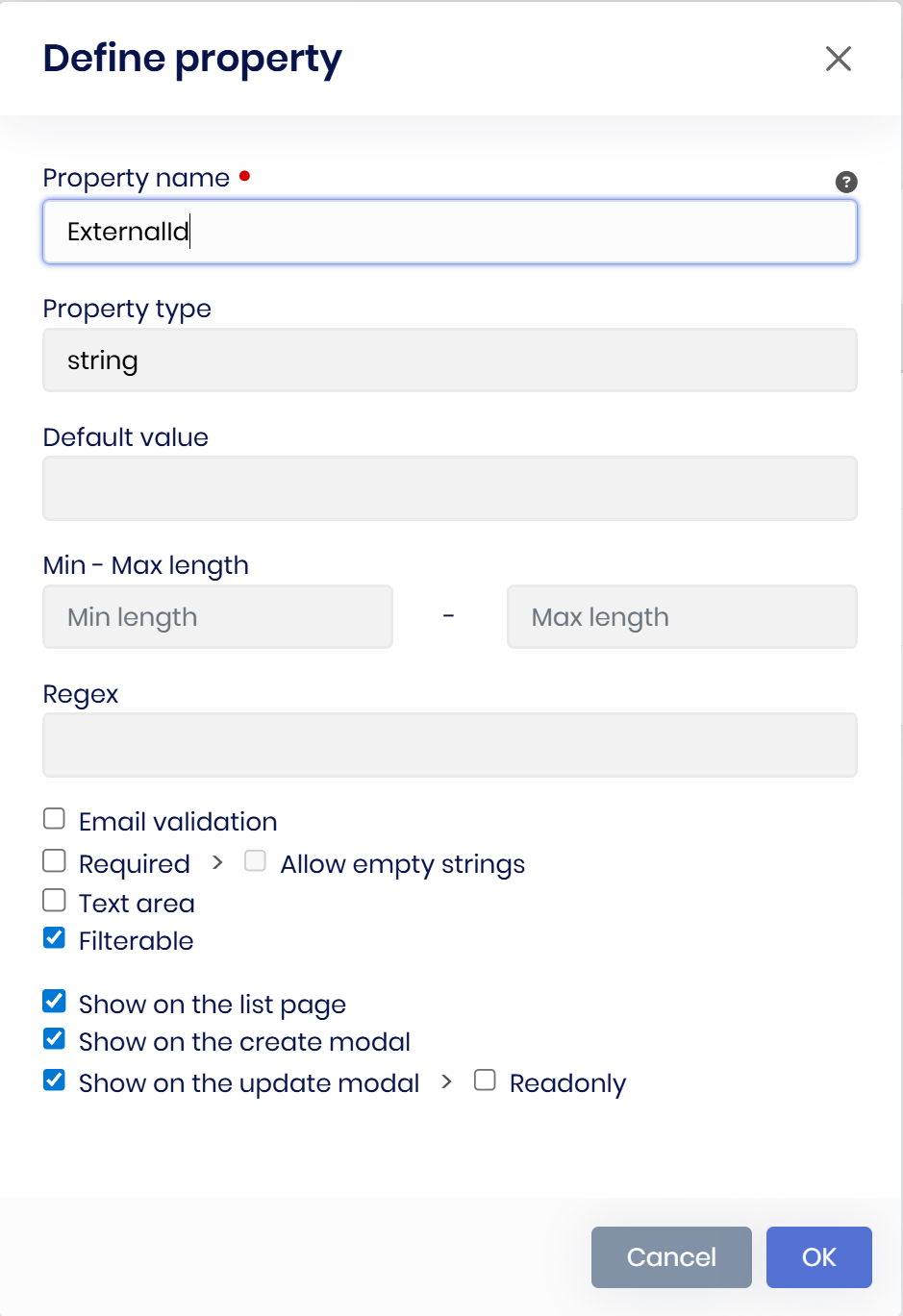Check the Allow empty strings option
The image size is (903, 1316).
[256, 860]
